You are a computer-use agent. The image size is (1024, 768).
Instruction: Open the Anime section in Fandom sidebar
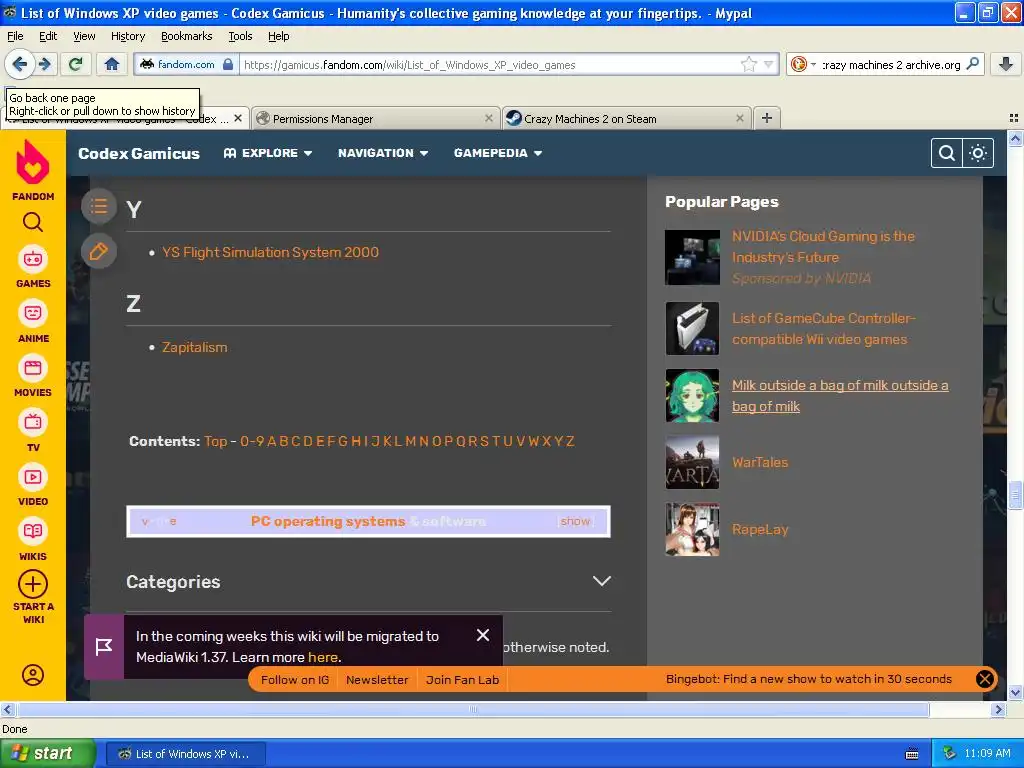pos(33,322)
